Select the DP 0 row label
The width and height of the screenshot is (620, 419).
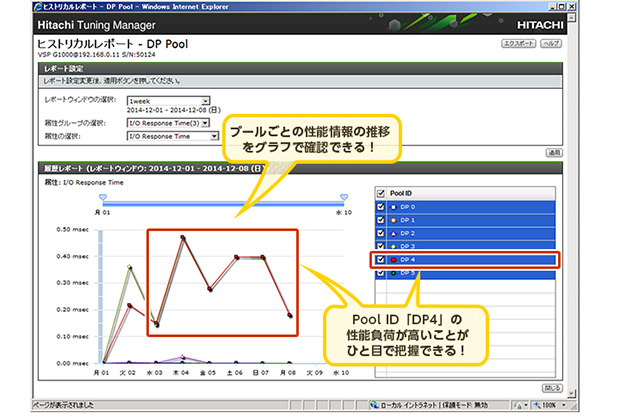[407, 207]
